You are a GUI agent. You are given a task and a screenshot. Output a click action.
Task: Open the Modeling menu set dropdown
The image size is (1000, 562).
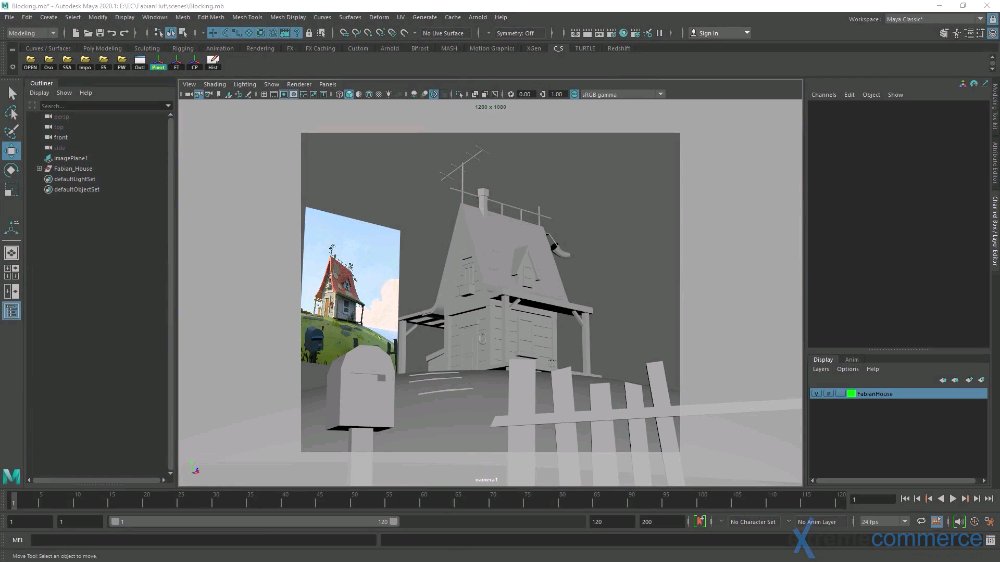pyautogui.click(x=32, y=33)
